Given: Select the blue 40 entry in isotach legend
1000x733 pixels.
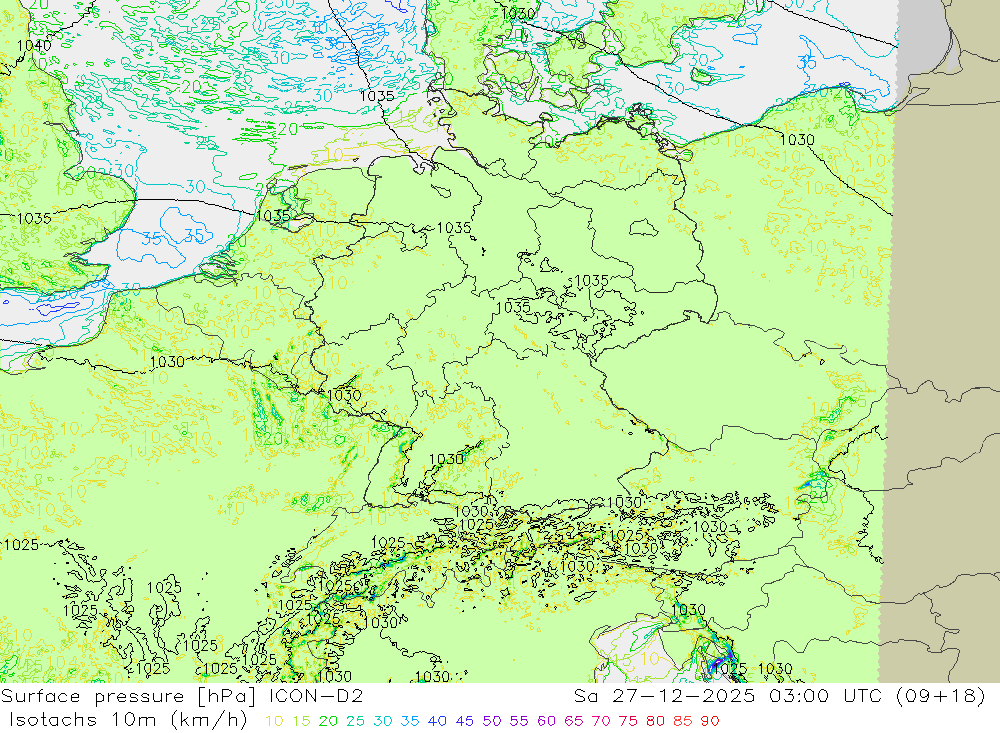Looking at the screenshot, I should [437, 722].
